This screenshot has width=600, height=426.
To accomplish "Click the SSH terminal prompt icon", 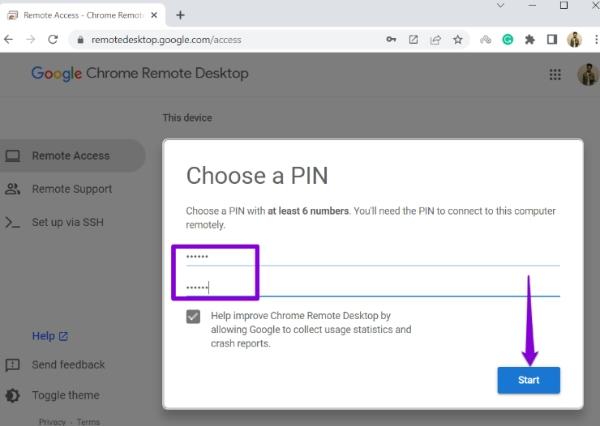I will coord(13,222).
